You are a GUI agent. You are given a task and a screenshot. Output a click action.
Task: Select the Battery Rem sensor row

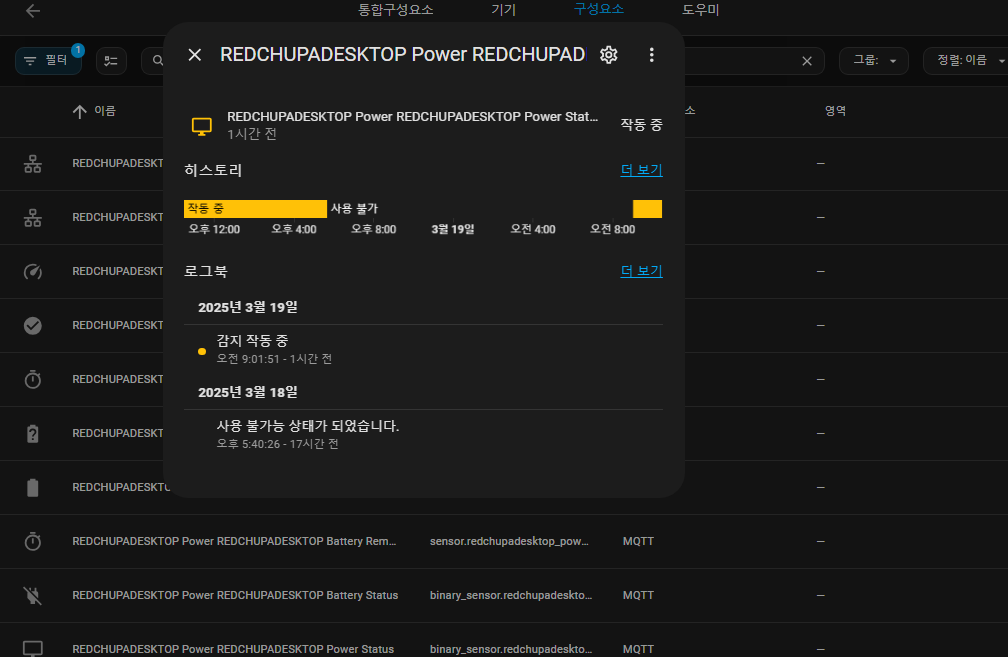235,542
